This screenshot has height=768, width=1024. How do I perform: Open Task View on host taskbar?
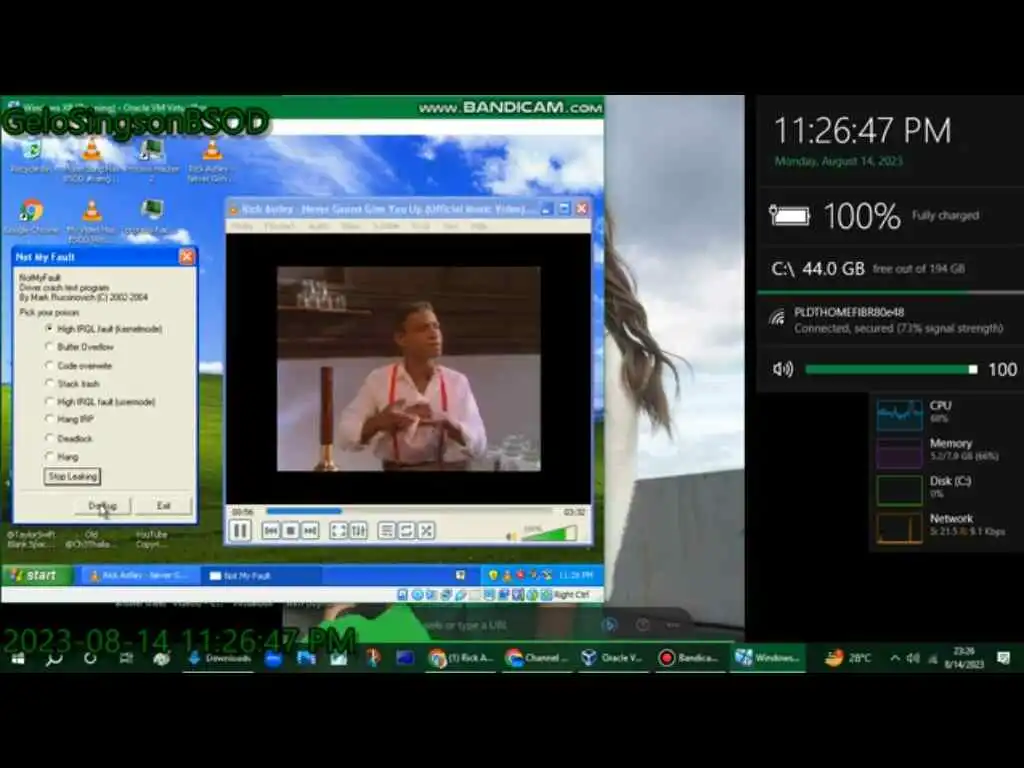(126, 658)
